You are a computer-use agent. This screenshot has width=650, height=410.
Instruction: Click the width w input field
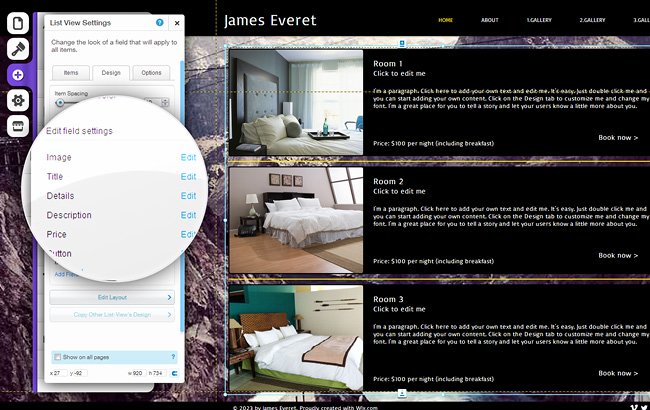coord(137,373)
